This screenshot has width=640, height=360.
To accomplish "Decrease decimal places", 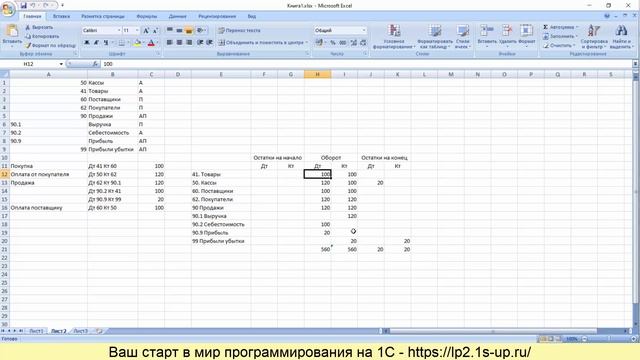I will (363, 42).
